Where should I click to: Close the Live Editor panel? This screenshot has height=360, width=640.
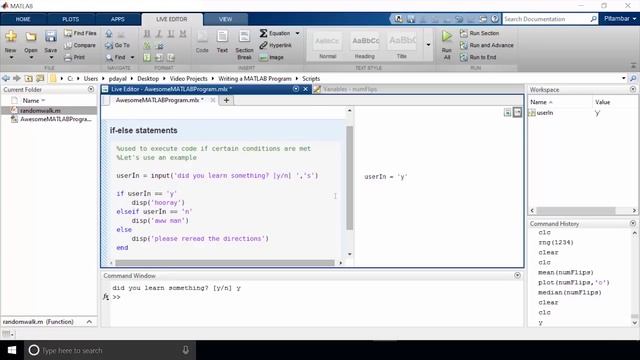pos(305,89)
